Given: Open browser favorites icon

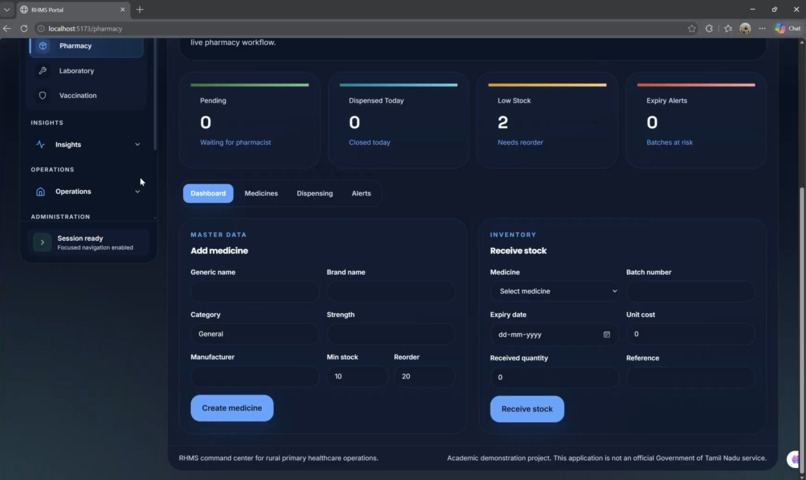Looking at the screenshot, I should pyautogui.click(x=728, y=28).
